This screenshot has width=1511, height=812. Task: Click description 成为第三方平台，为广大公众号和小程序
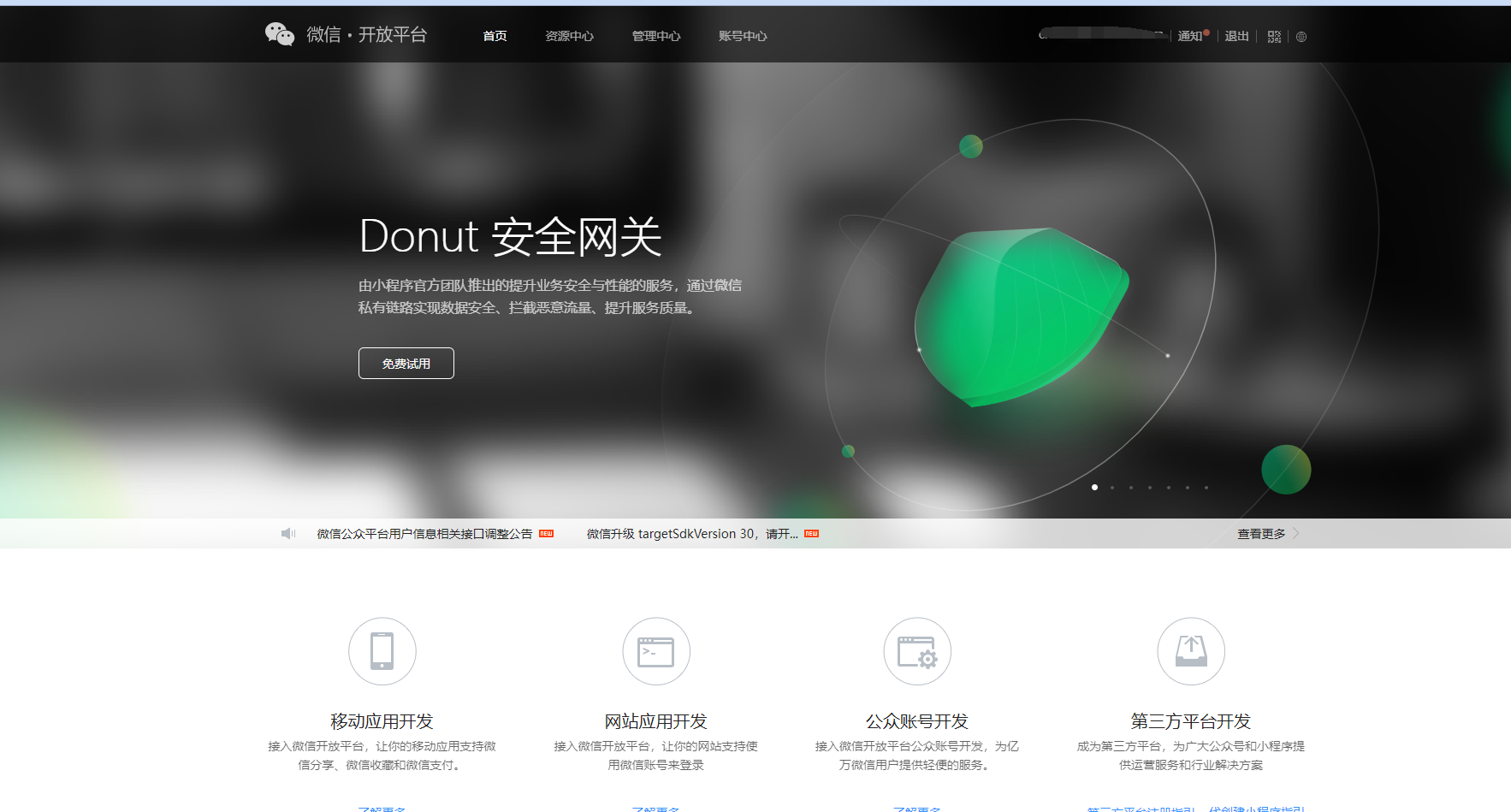coord(1191,756)
